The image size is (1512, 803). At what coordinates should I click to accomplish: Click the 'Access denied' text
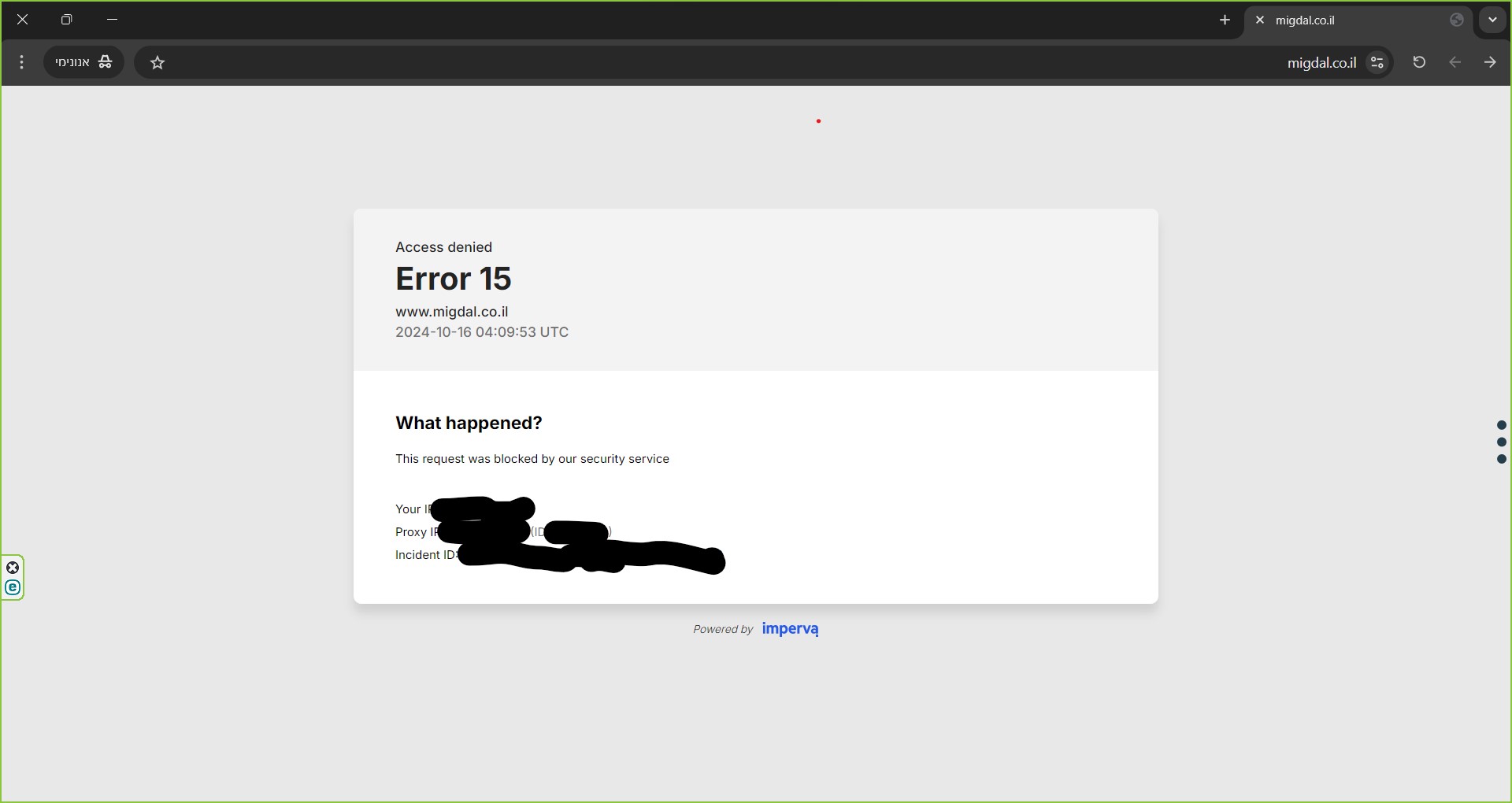[443, 247]
